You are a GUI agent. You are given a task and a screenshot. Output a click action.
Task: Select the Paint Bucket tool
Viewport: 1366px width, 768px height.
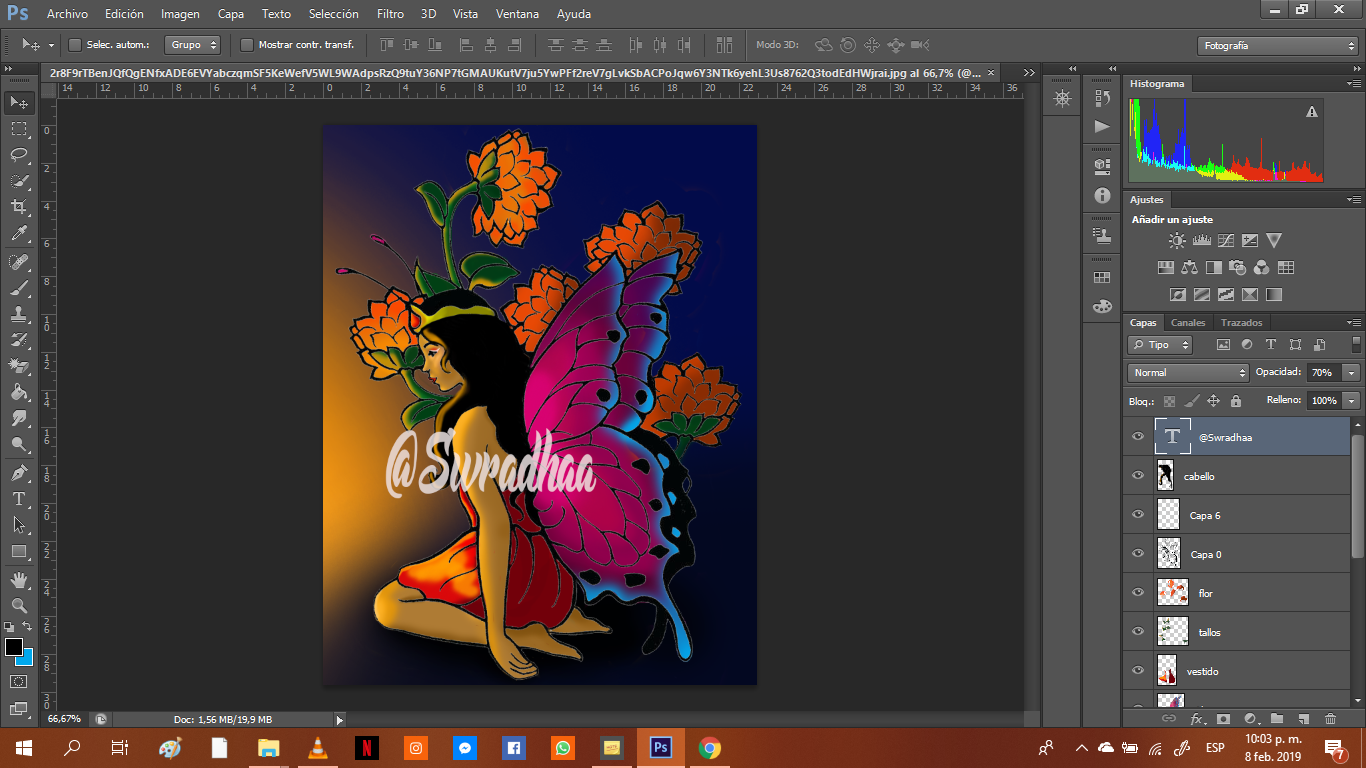[x=19, y=392]
